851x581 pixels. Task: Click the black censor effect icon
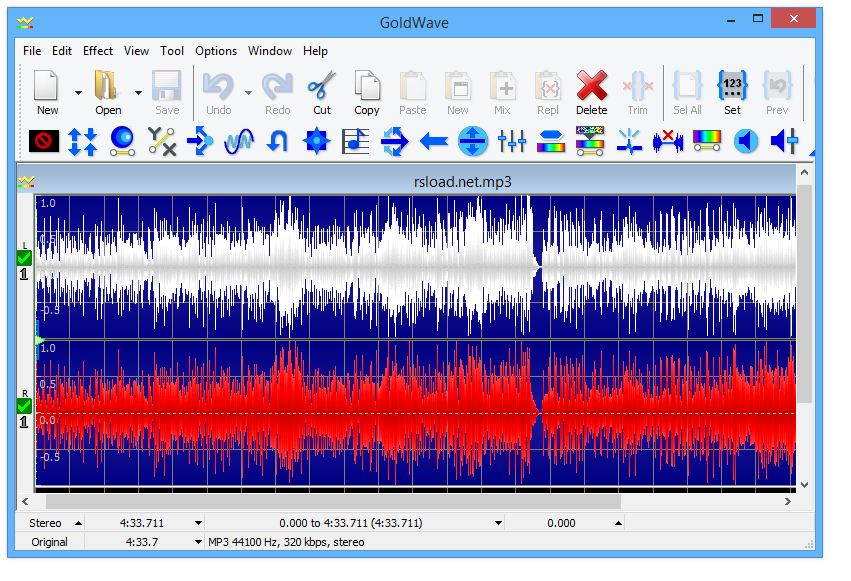click(x=42, y=141)
